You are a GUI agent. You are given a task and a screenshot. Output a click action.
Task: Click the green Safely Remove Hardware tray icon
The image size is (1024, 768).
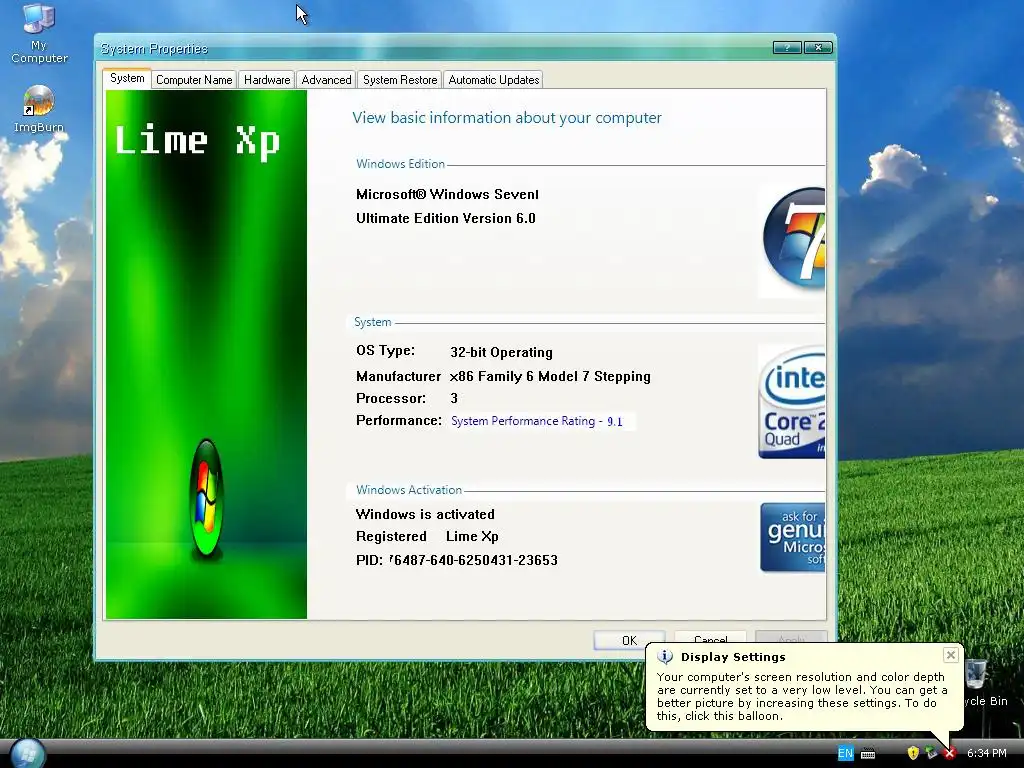pos(931,753)
